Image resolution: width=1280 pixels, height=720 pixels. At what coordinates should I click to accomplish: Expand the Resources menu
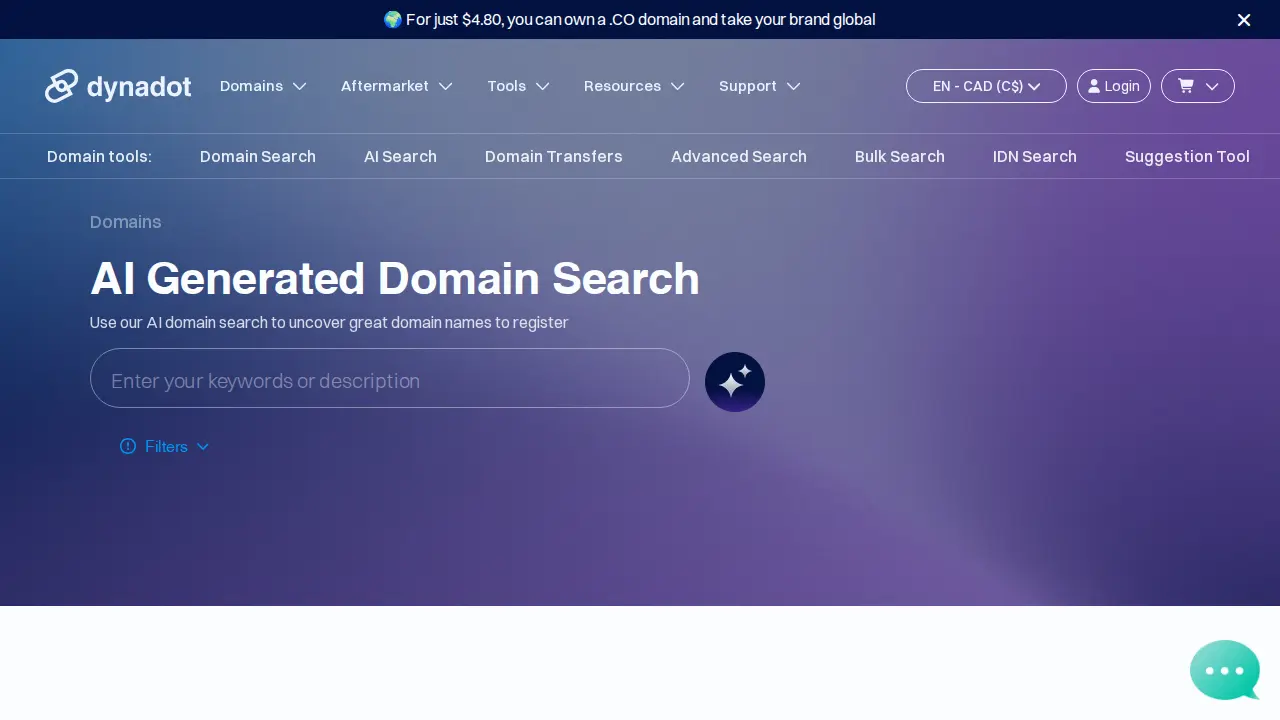coord(634,86)
